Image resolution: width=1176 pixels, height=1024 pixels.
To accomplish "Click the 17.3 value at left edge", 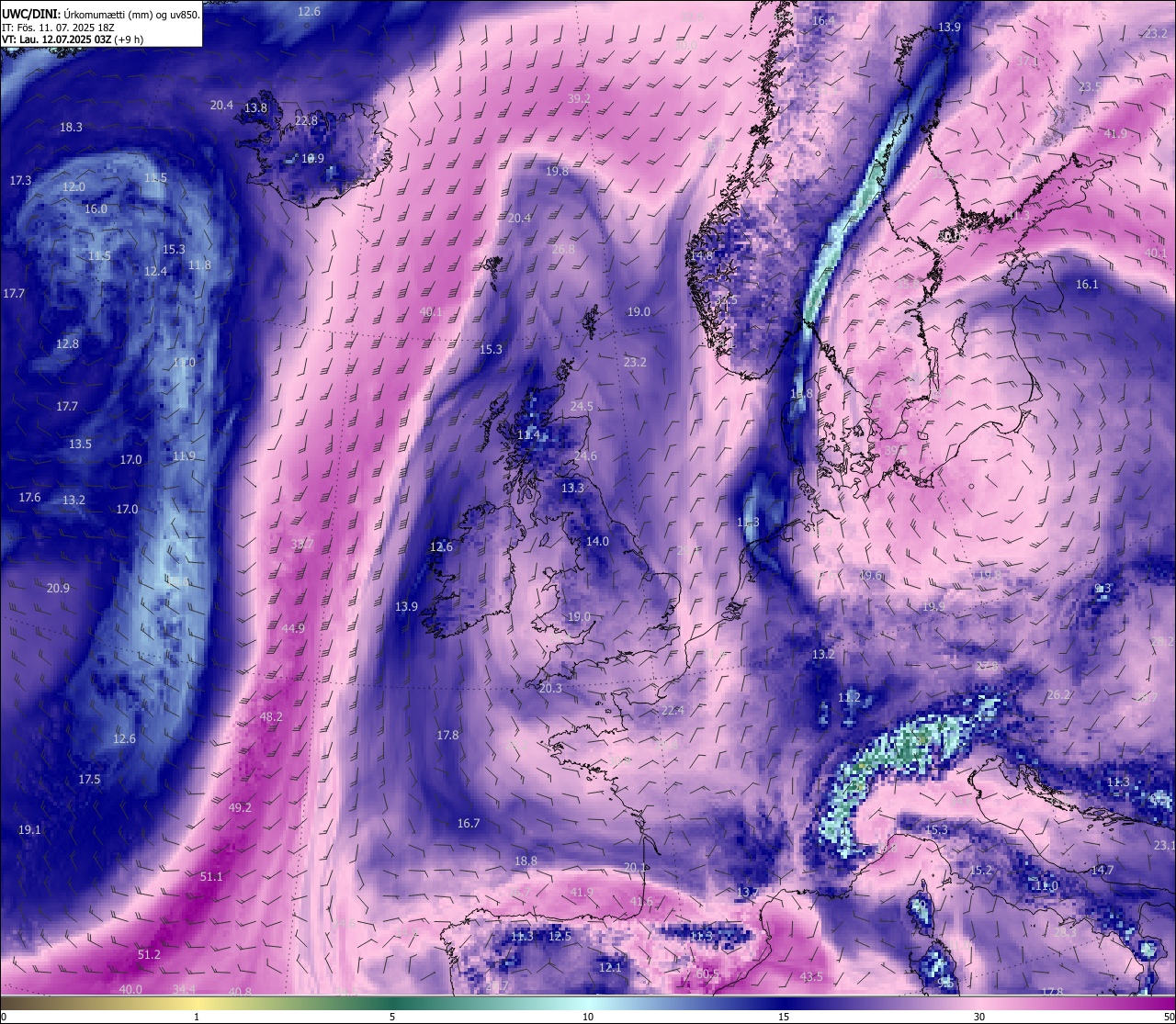I will coord(20,180).
